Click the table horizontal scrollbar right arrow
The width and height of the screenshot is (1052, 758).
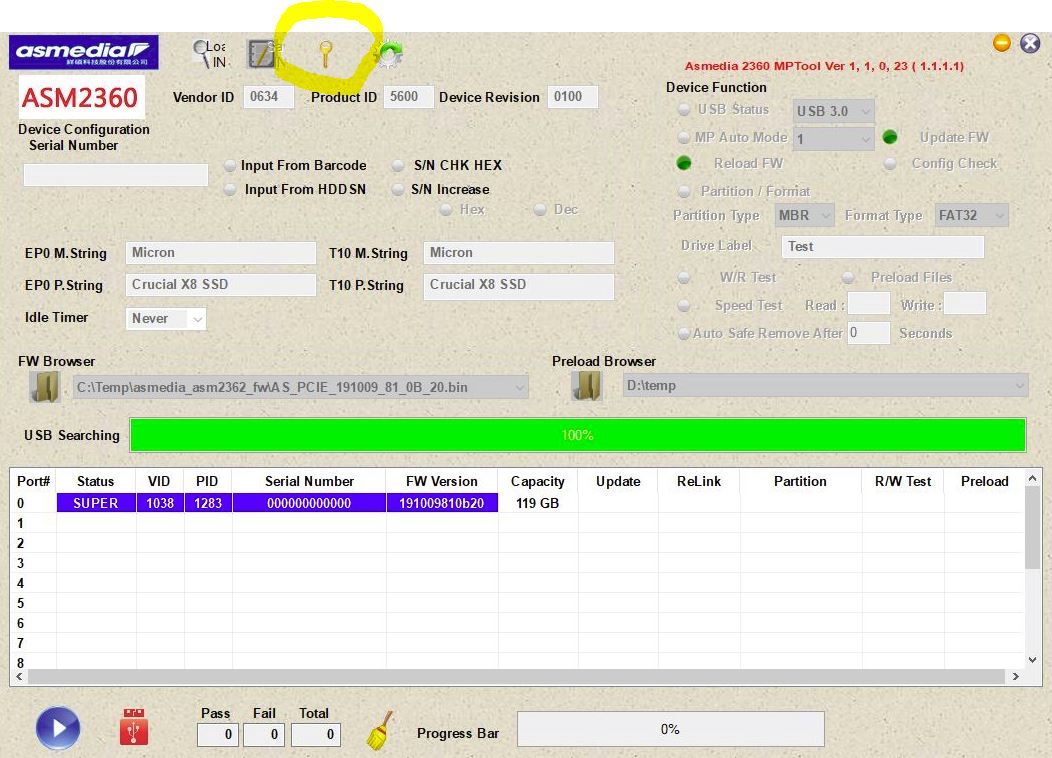pyautogui.click(x=1016, y=676)
